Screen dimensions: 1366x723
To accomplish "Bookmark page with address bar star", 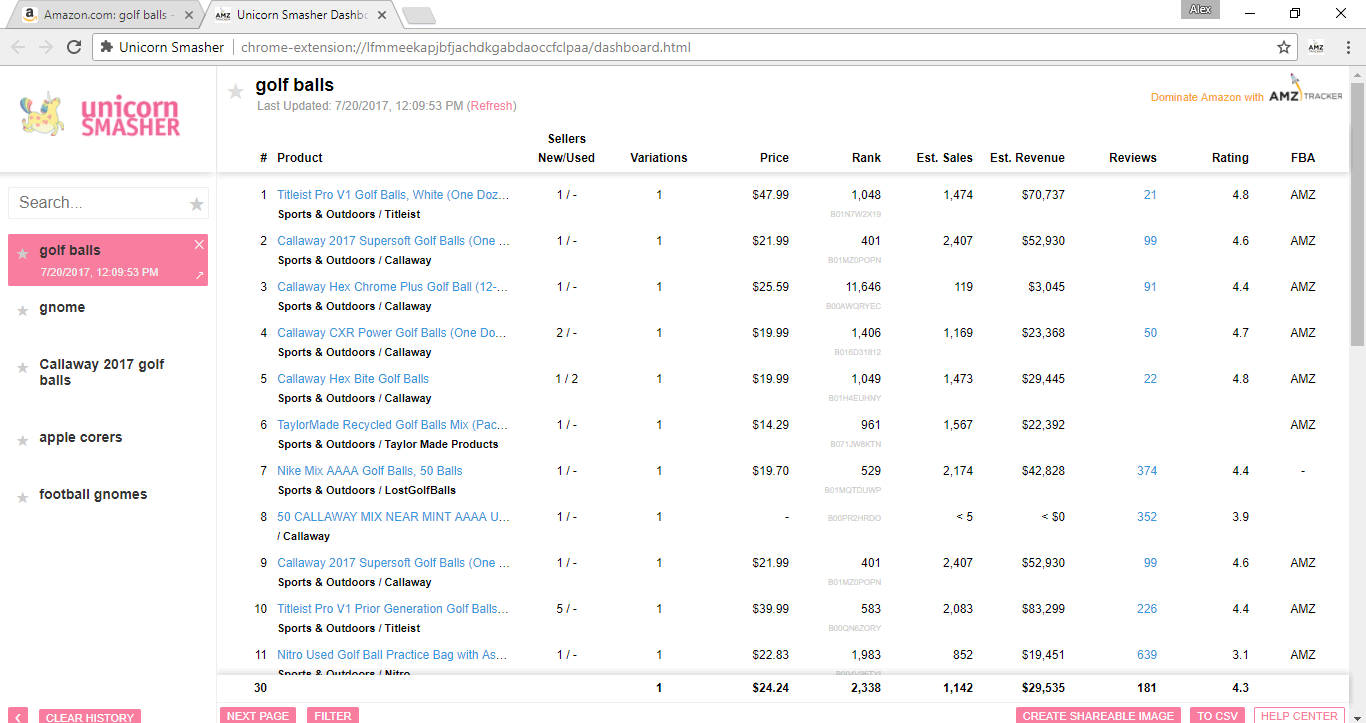I will 1284,47.
